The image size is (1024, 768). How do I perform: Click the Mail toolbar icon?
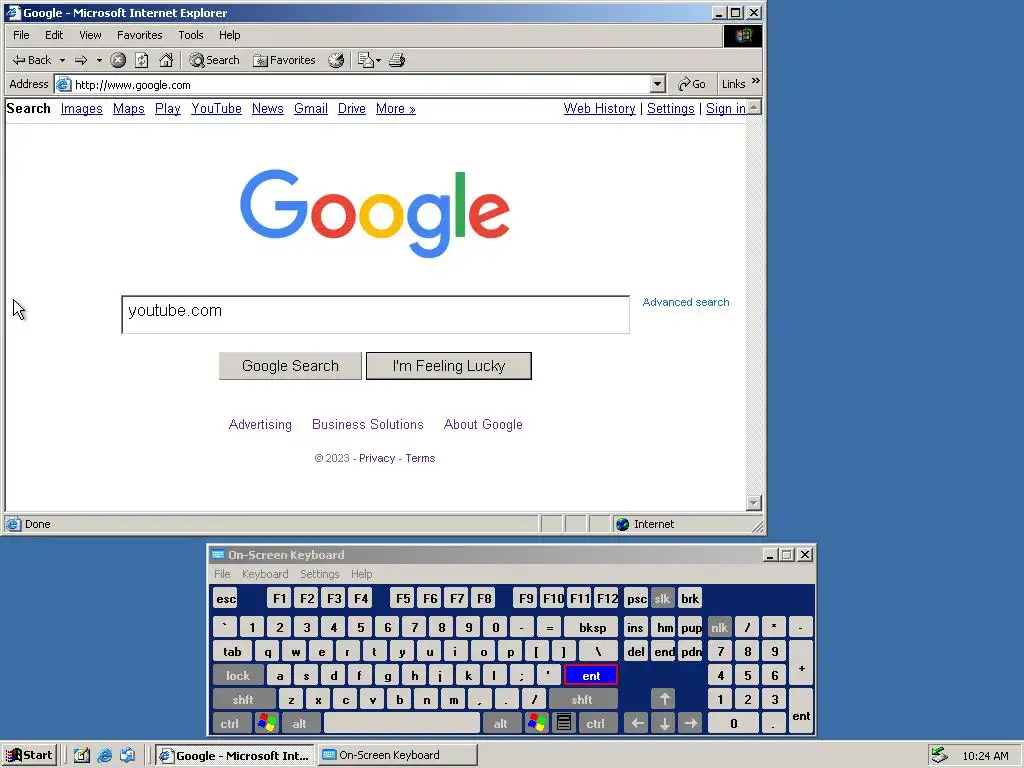[x=365, y=60]
